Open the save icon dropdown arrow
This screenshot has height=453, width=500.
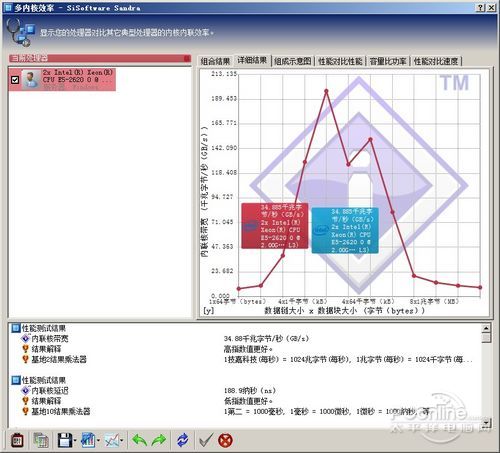coord(75,441)
